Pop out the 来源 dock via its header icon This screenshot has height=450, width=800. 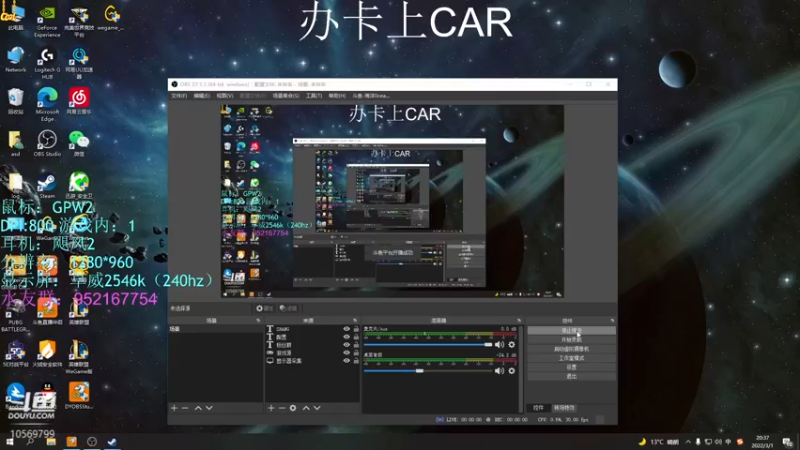[x=355, y=320]
